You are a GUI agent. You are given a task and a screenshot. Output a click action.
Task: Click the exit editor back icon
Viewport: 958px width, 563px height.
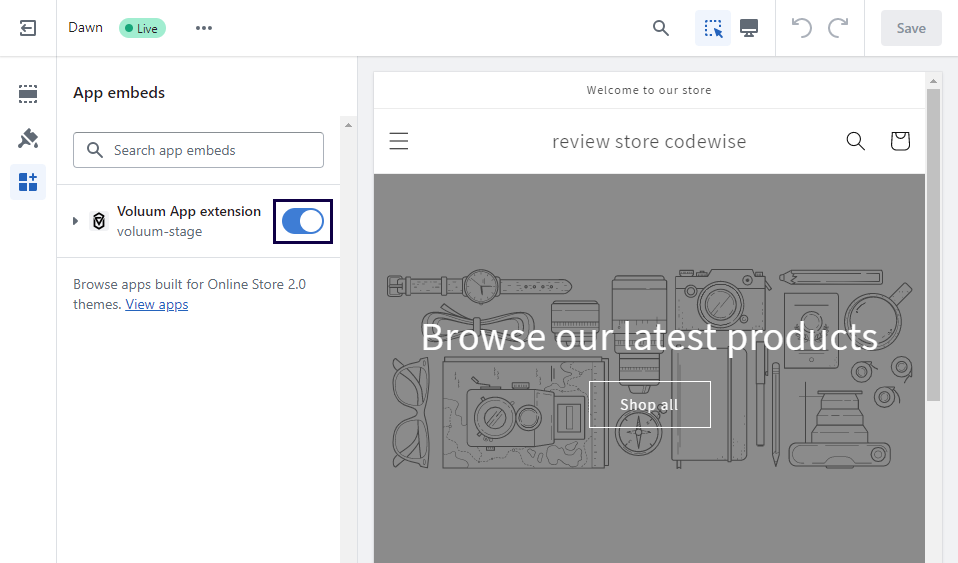point(28,28)
